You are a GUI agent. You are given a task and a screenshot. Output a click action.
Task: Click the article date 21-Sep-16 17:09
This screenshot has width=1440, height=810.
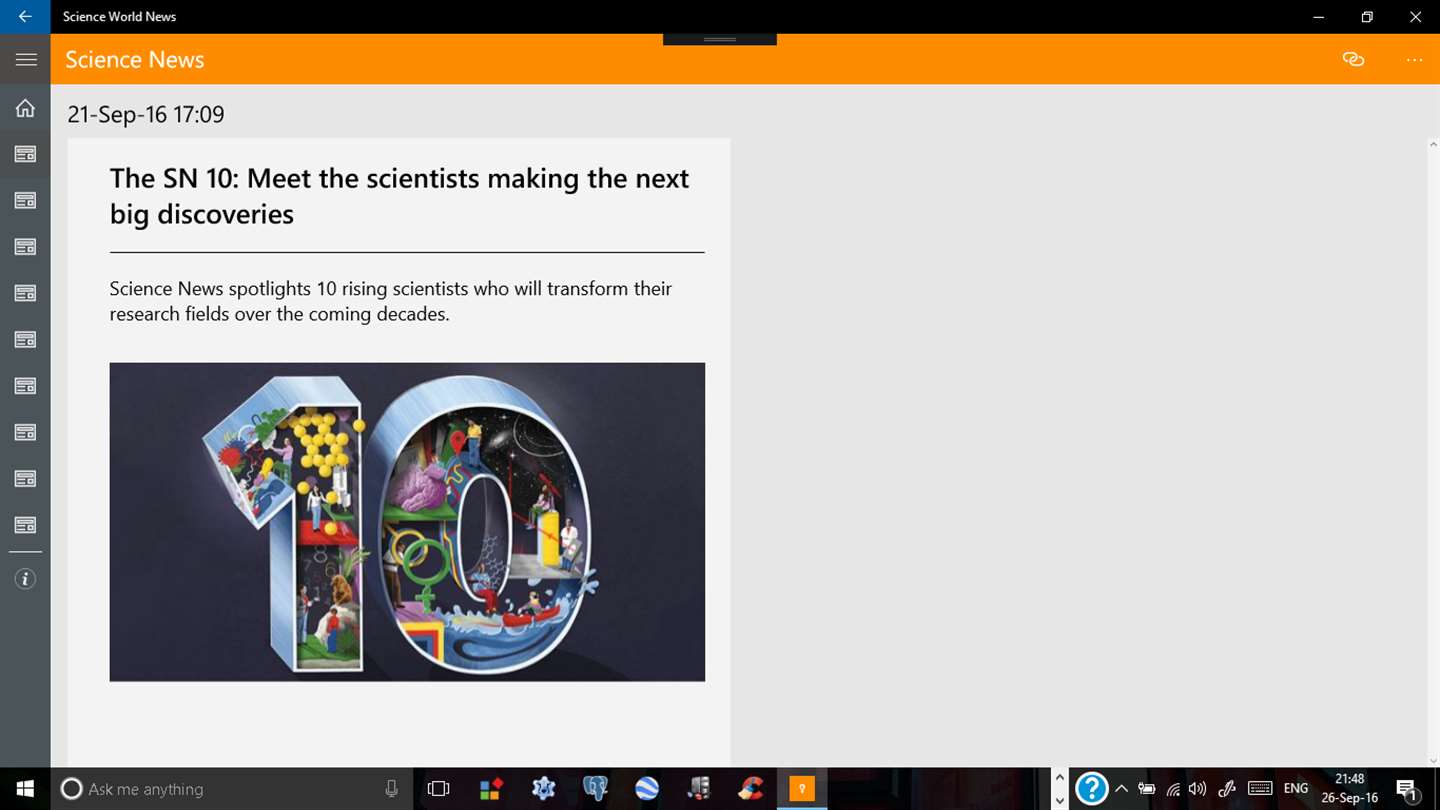point(146,114)
